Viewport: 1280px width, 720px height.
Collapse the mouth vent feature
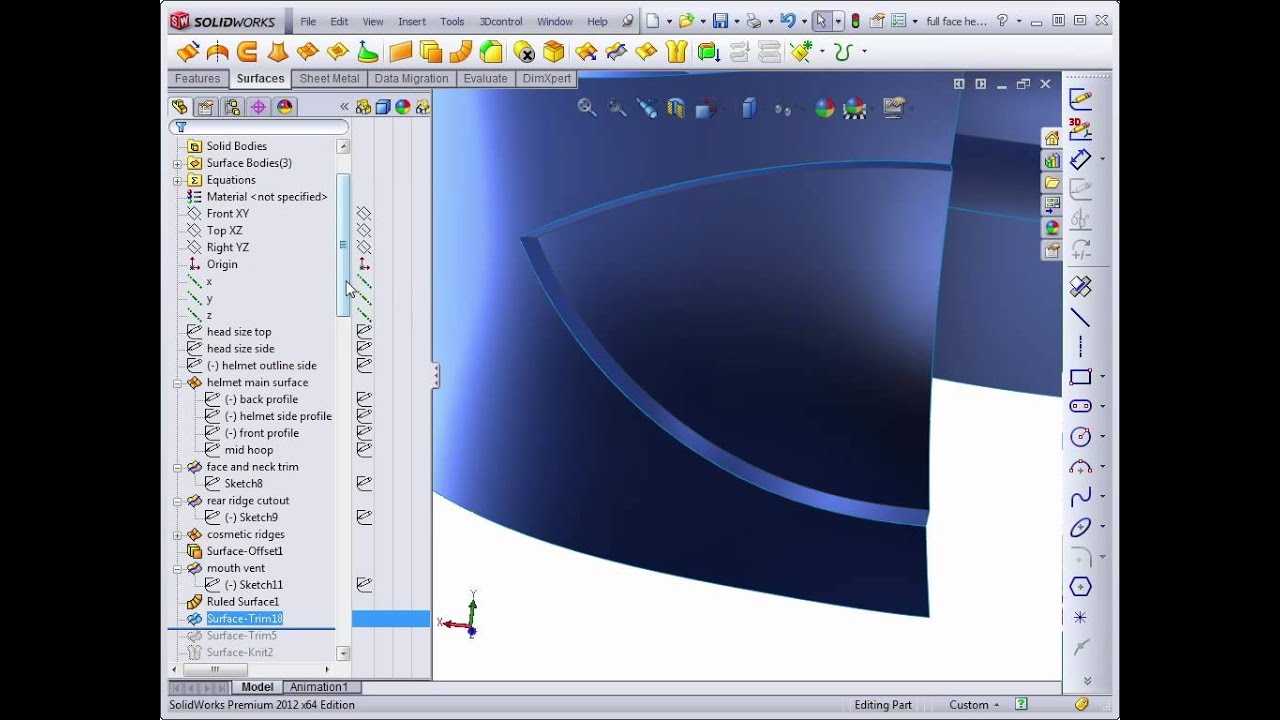177,568
